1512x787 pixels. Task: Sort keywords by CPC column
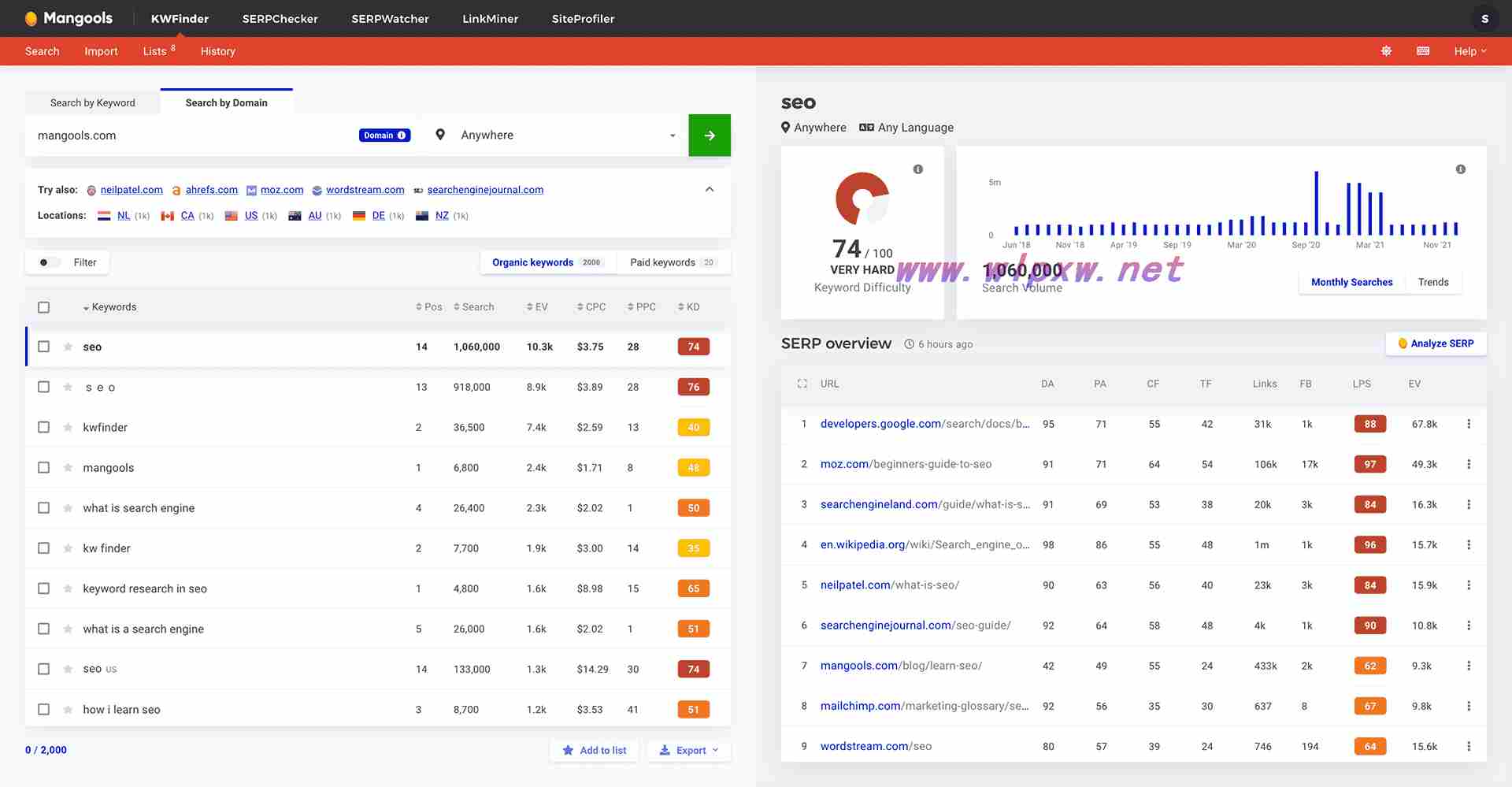point(591,307)
